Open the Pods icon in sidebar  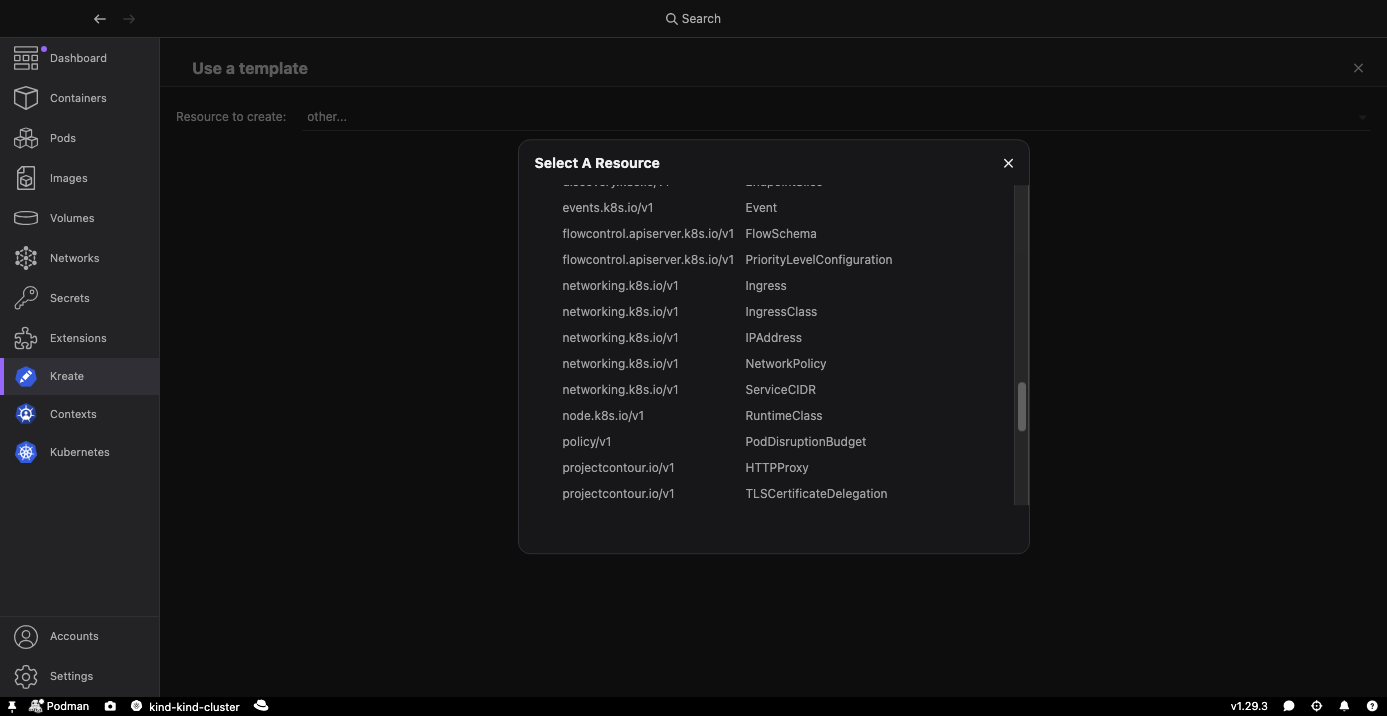pos(26,138)
